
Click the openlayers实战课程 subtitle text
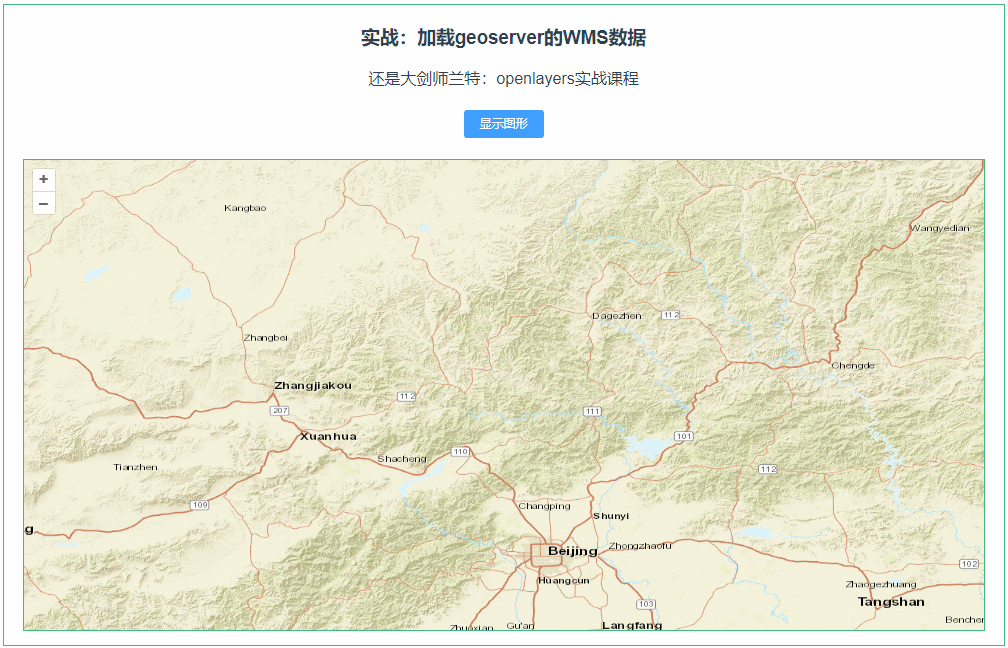coord(504,77)
